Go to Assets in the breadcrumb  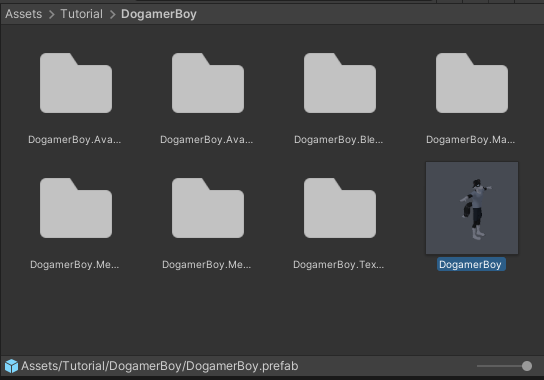pos(24,14)
